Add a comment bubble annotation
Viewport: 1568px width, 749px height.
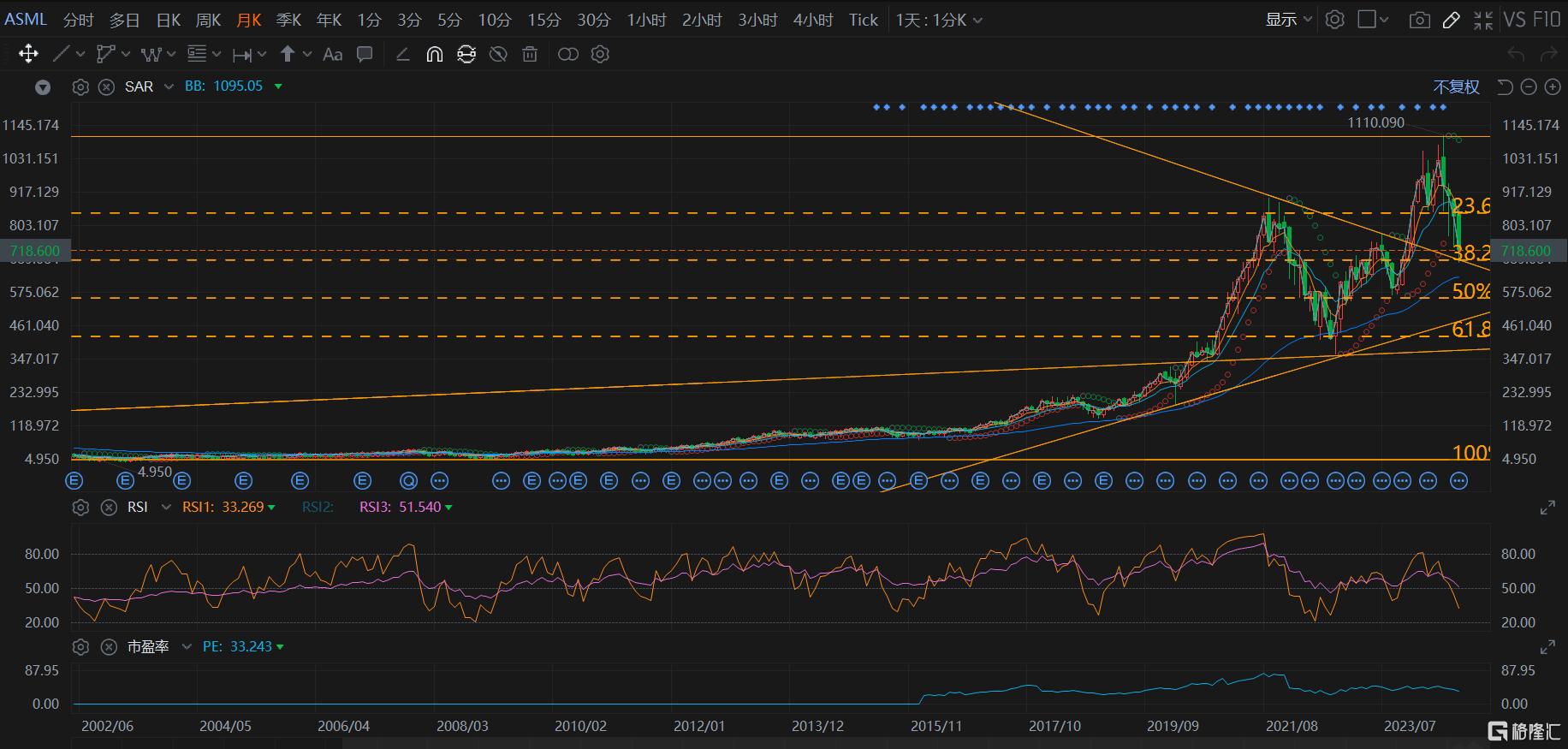(x=365, y=54)
